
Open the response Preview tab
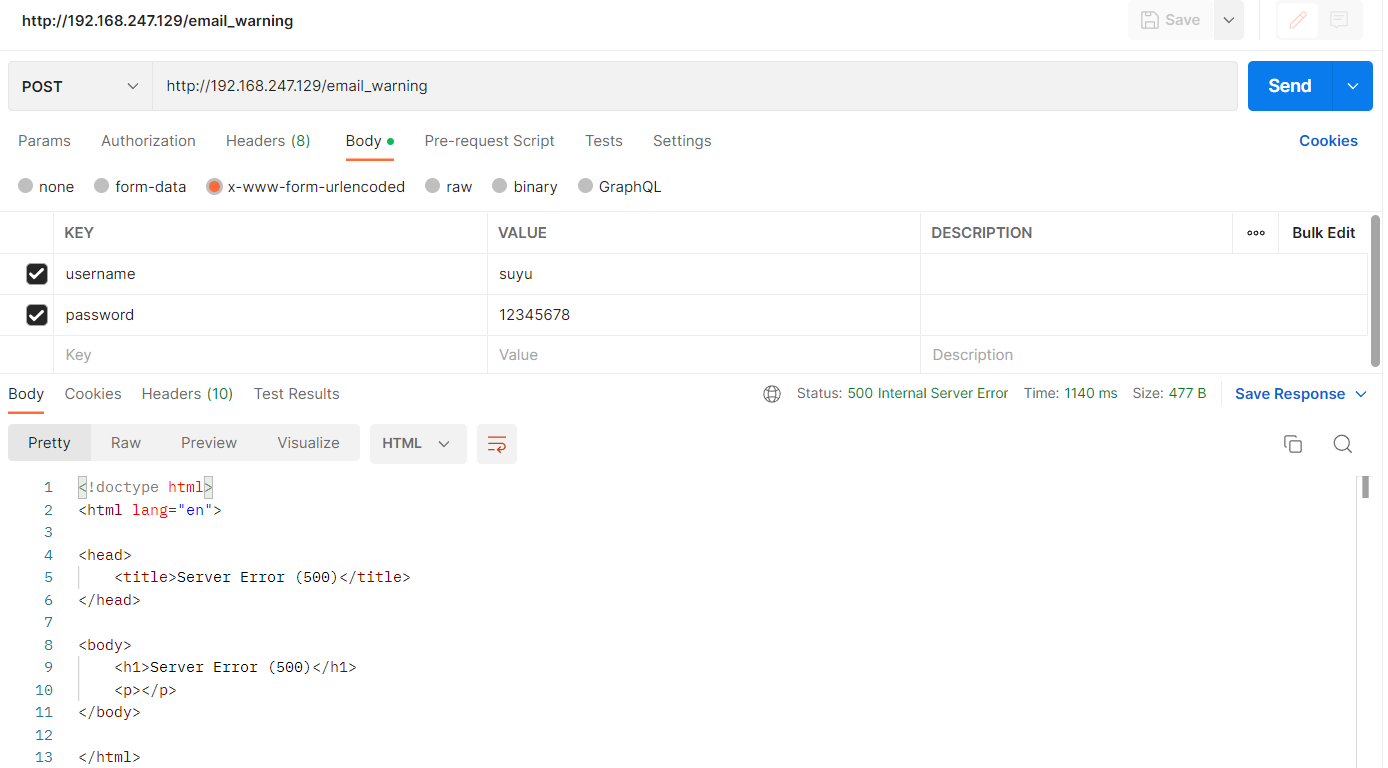(208, 443)
